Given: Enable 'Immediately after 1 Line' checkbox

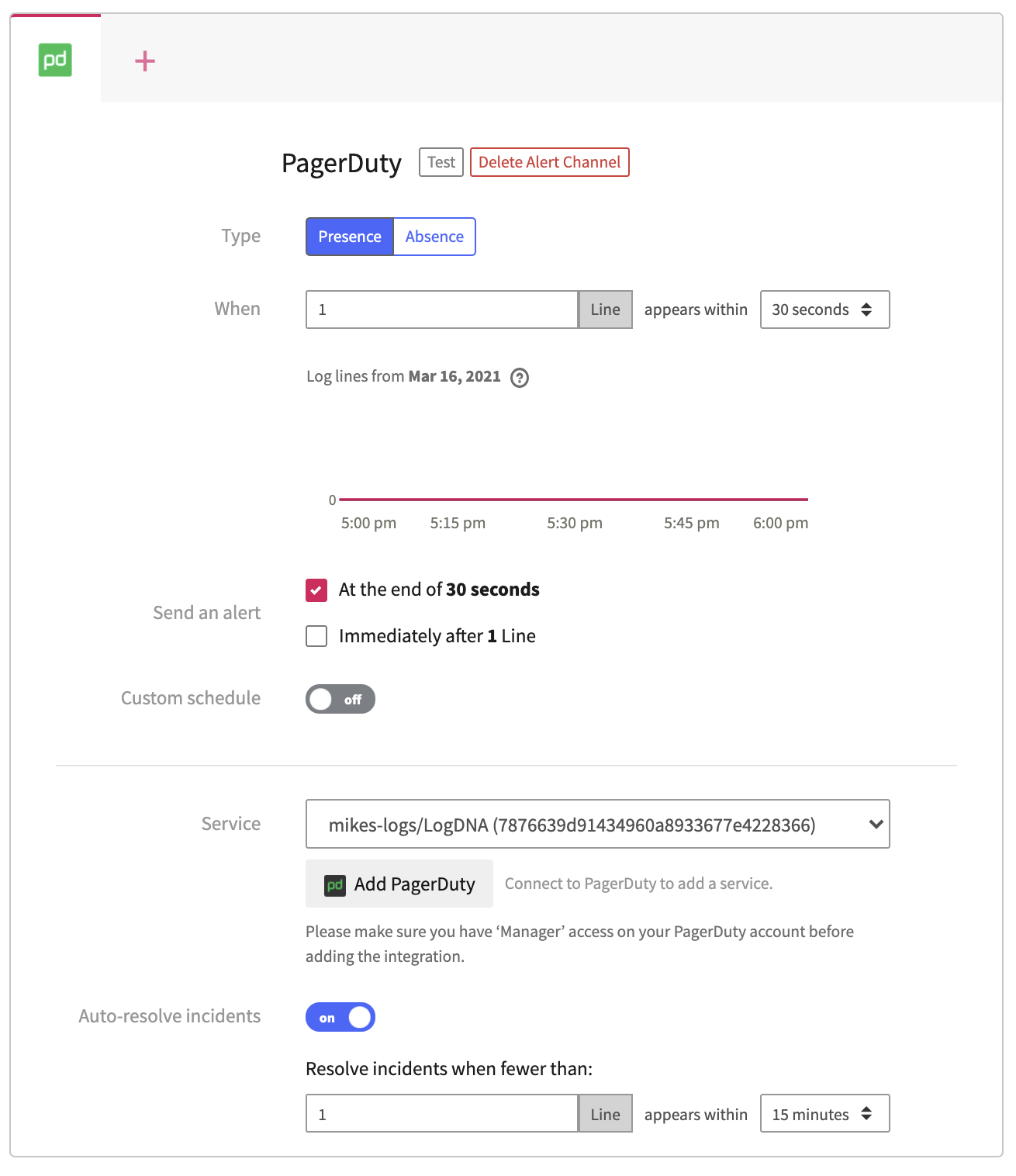Looking at the screenshot, I should pyautogui.click(x=316, y=636).
